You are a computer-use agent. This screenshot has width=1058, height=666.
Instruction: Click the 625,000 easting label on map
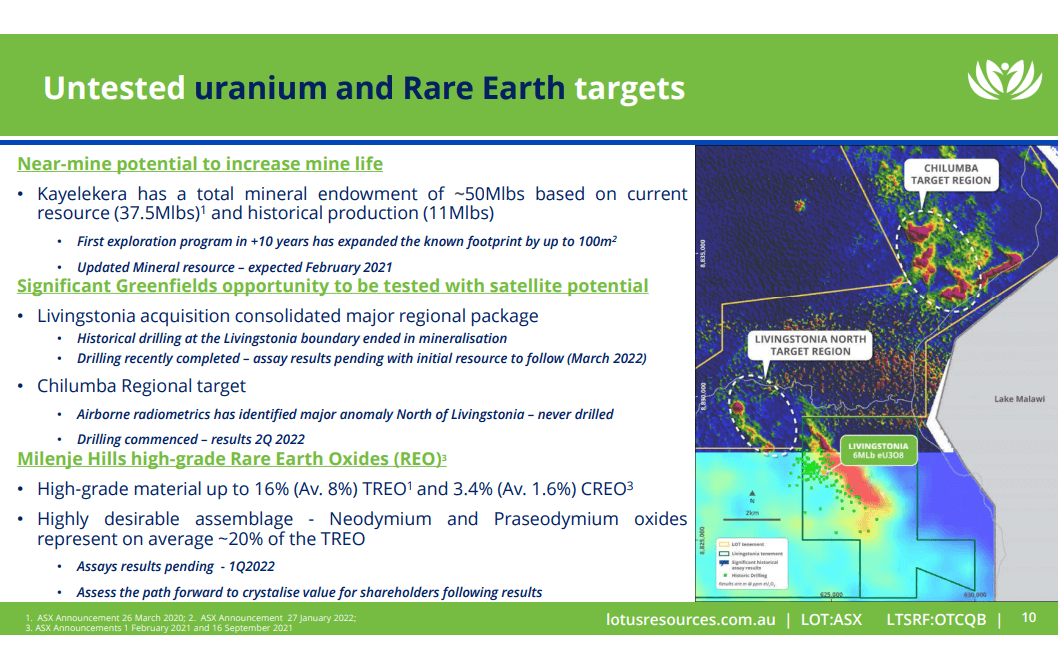(x=831, y=594)
